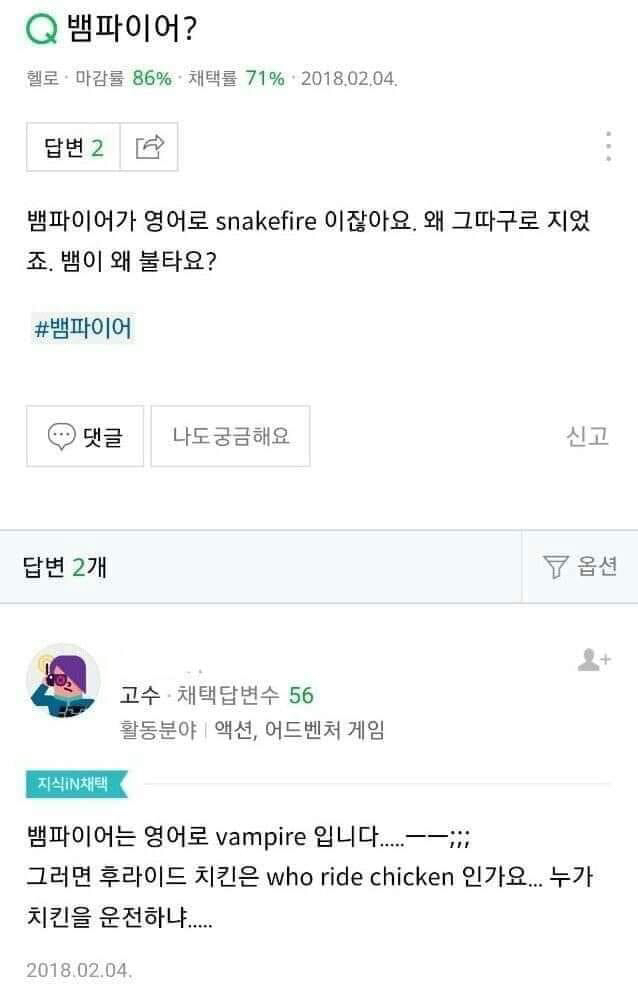Select the 답변 2개 section header

[x=64, y=566]
